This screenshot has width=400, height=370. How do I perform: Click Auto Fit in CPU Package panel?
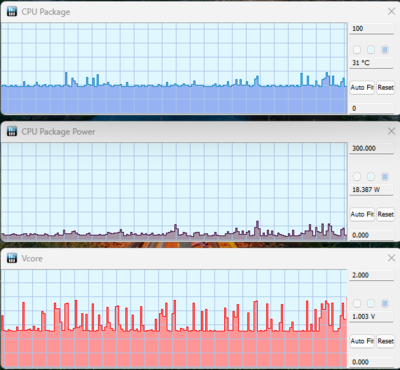click(362, 88)
